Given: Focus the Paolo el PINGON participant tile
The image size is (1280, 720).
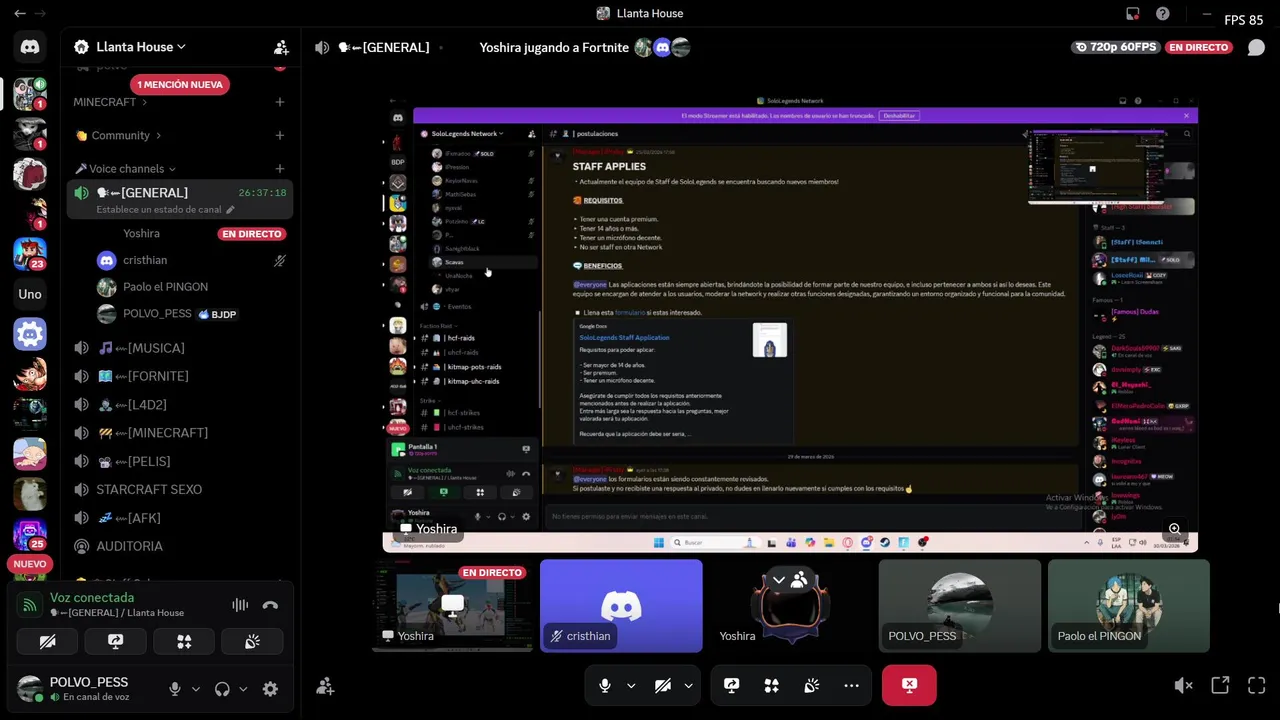Looking at the screenshot, I should (x=1128, y=606).
